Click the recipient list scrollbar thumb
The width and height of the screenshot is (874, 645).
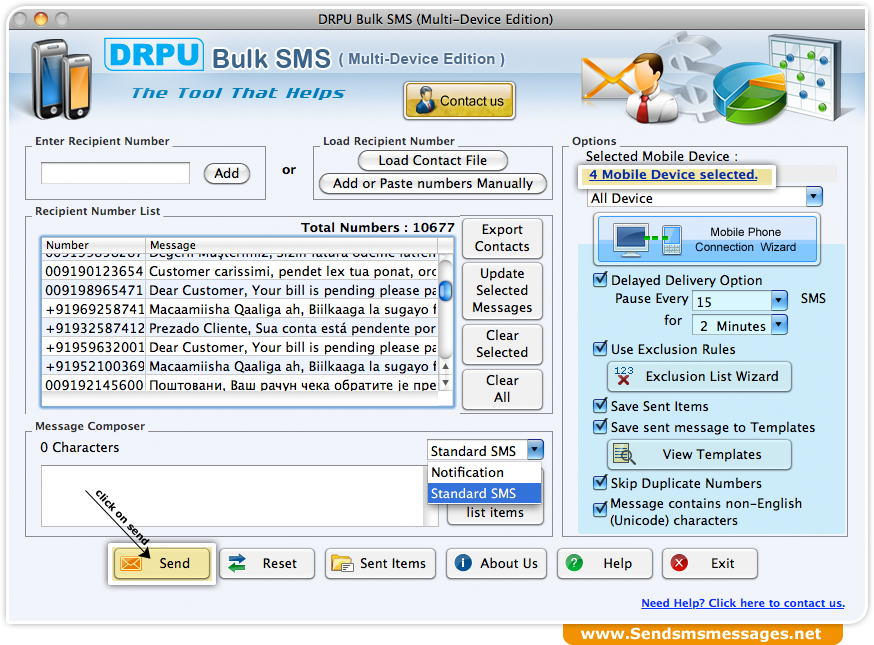(x=445, y=290)
